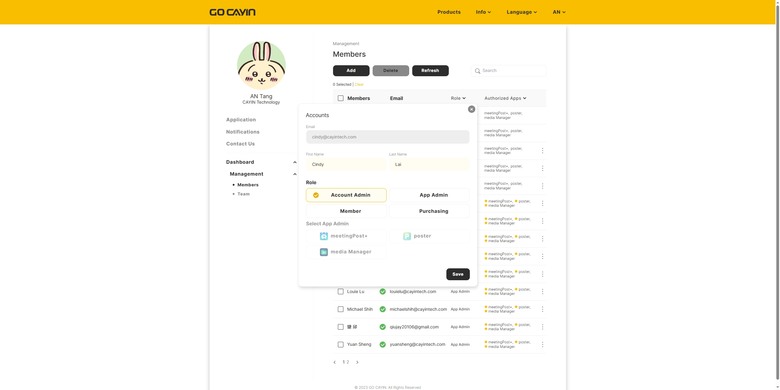Open the Authorized Apps filter dropdown
This screenshot has width=780, height=390.
[x=505, y=98]
